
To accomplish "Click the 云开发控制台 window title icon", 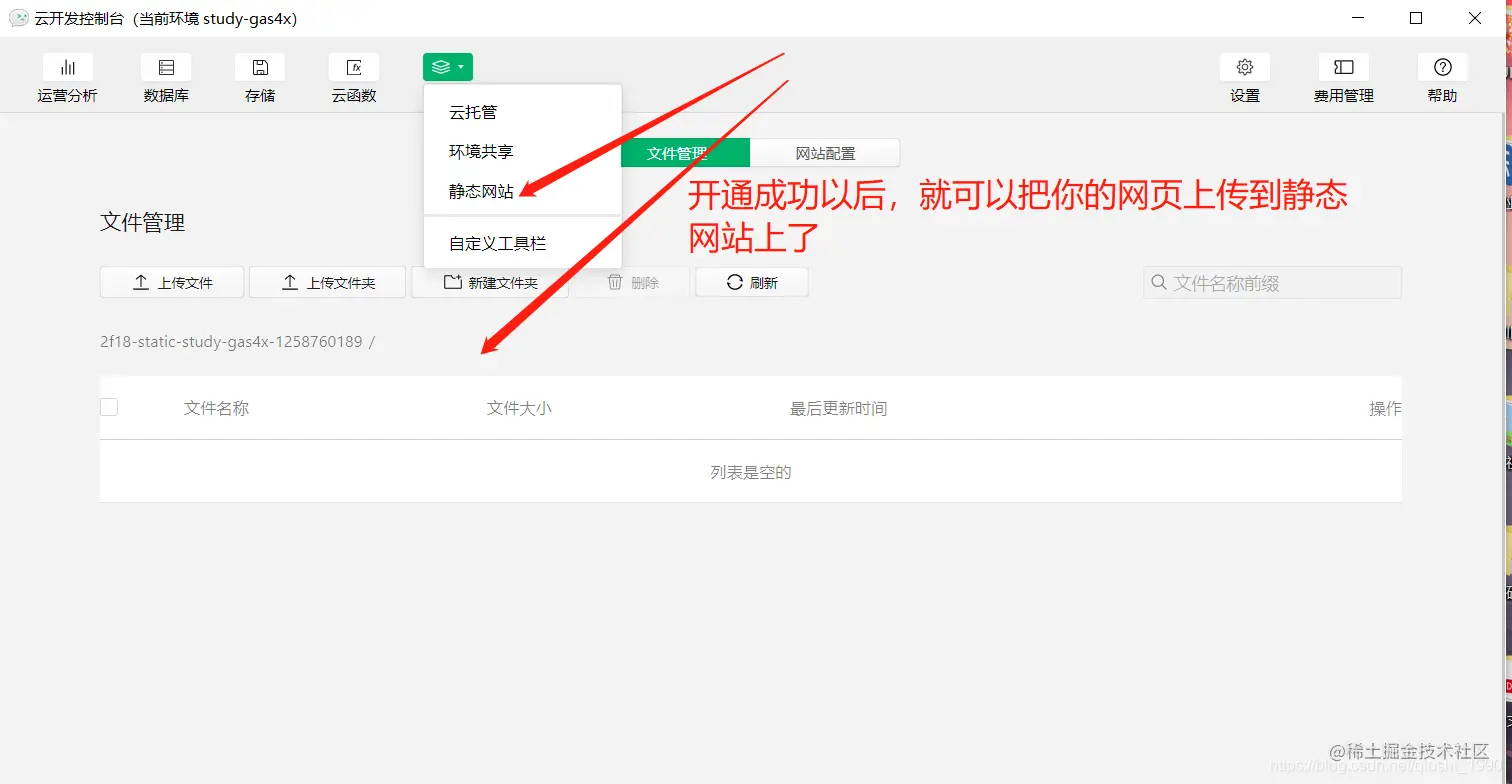I will [18, 18].
